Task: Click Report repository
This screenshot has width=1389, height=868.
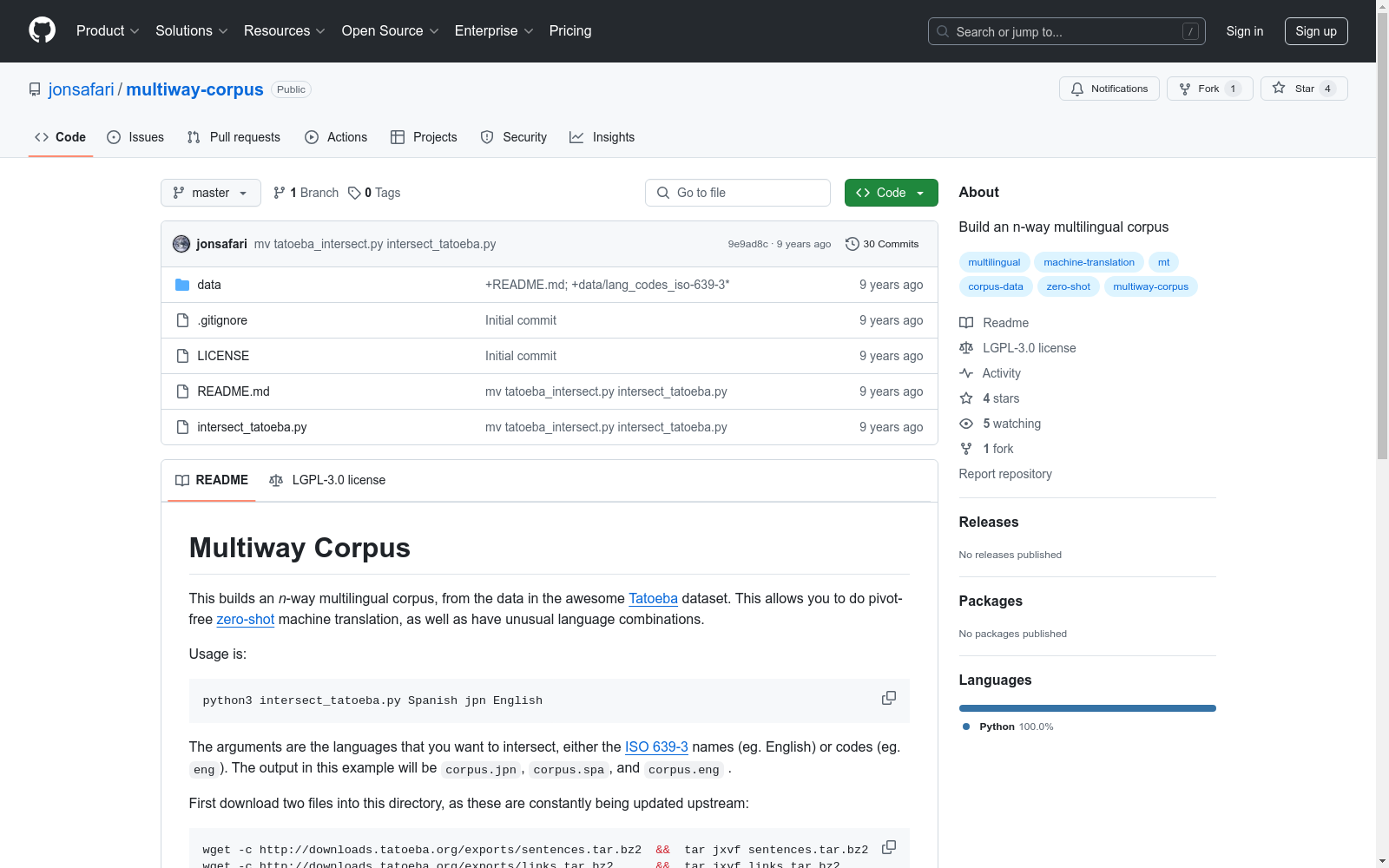Action: (1005, 474)
